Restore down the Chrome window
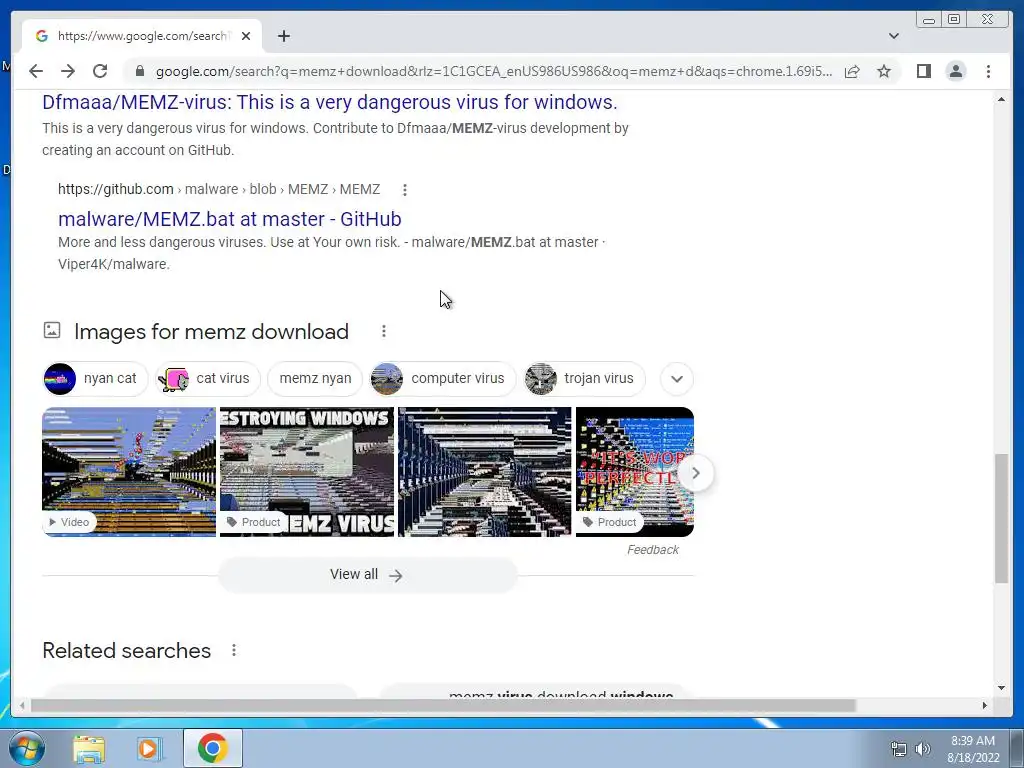Screen dimensions: 1024x768 954,20
